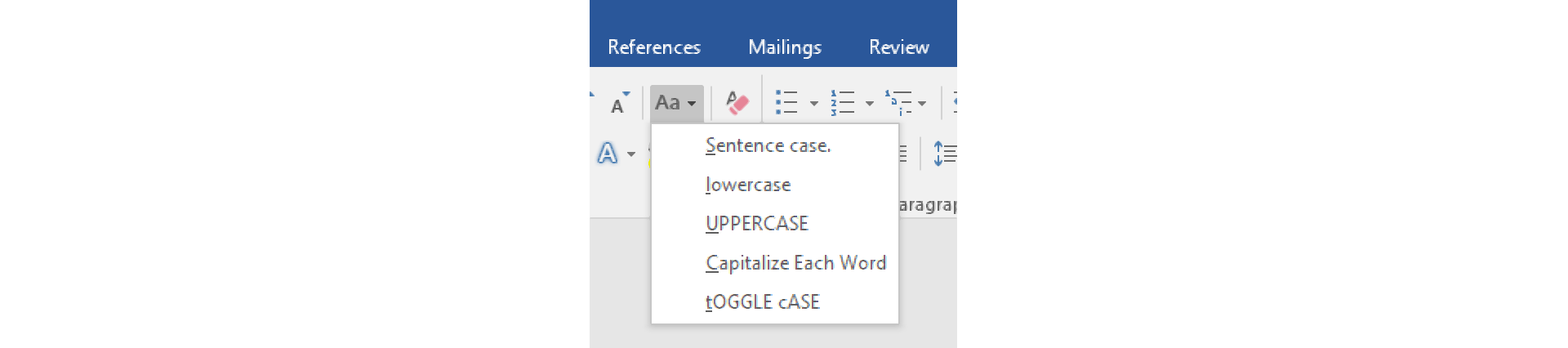Select UPPERCASE option
The height and width of the screenshot is (348, 1568).
tap(775, 223)
